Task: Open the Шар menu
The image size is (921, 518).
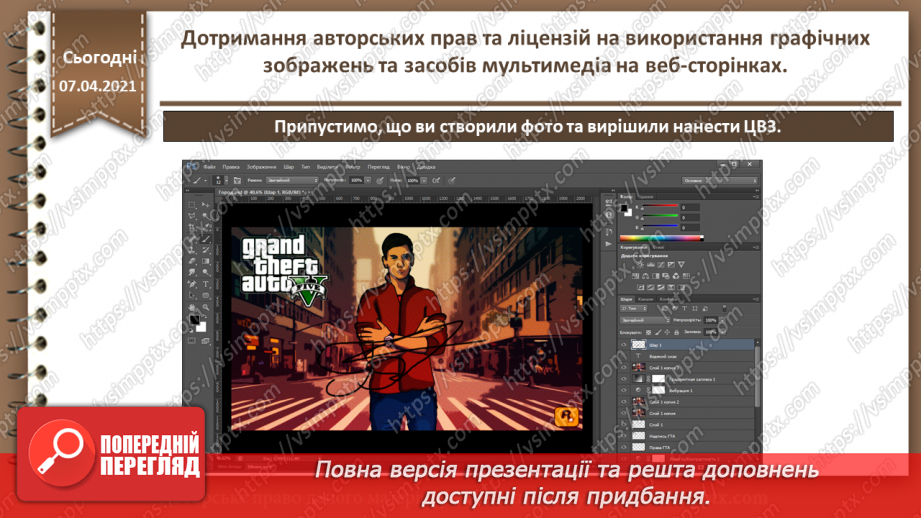Action: point(288,167)
